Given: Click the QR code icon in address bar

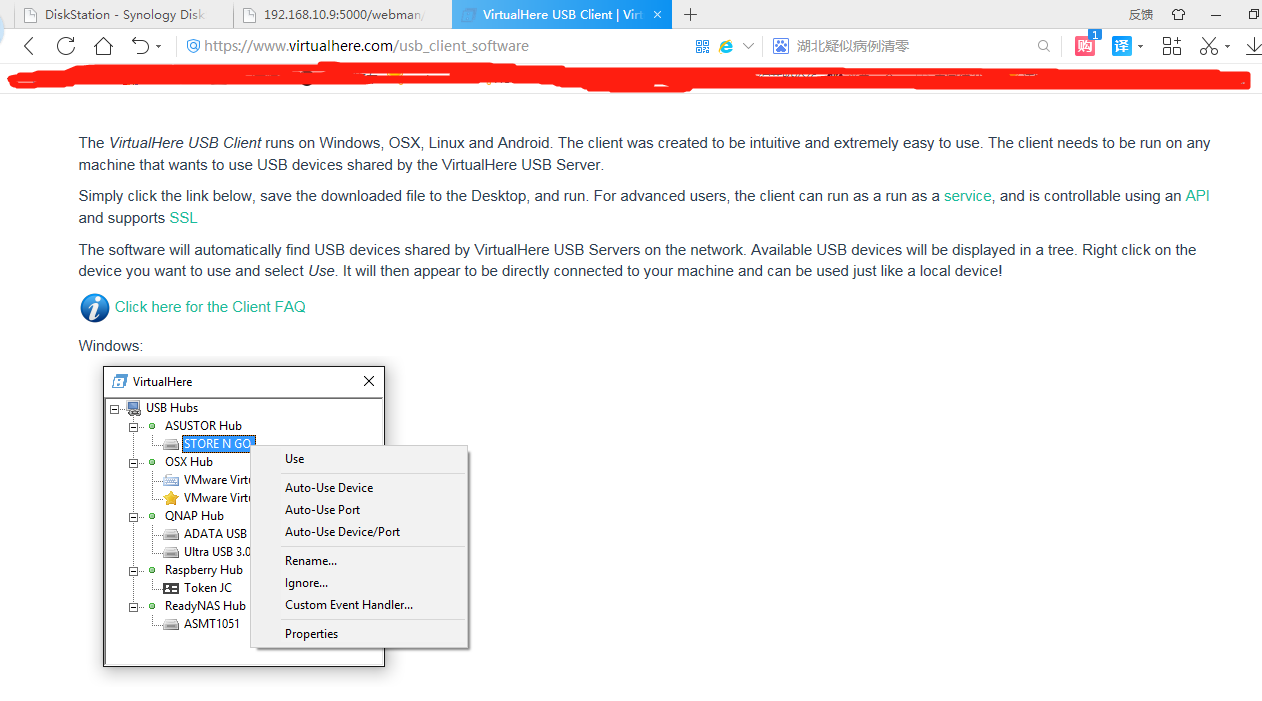Looking at the screenshot, I should (702, 46).
